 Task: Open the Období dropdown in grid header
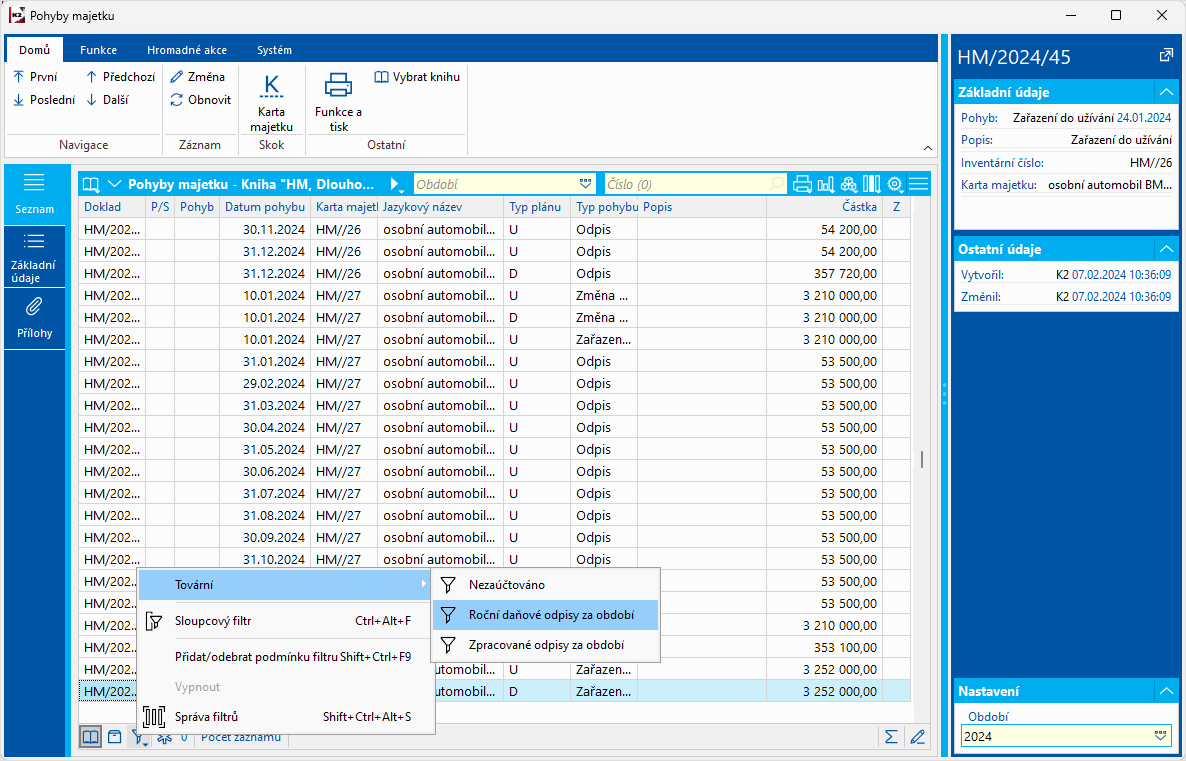point(585,184)
